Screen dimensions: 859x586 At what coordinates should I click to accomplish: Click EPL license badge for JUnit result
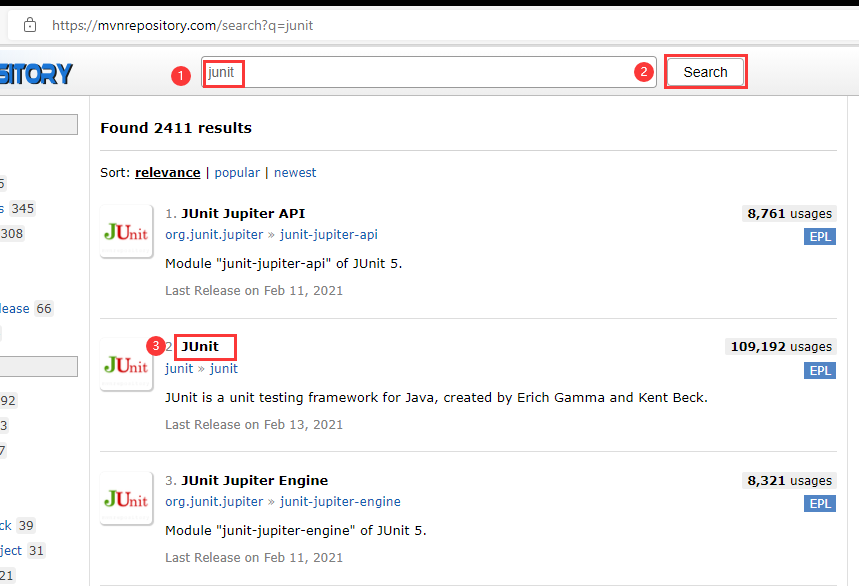(x=820, y=371)
